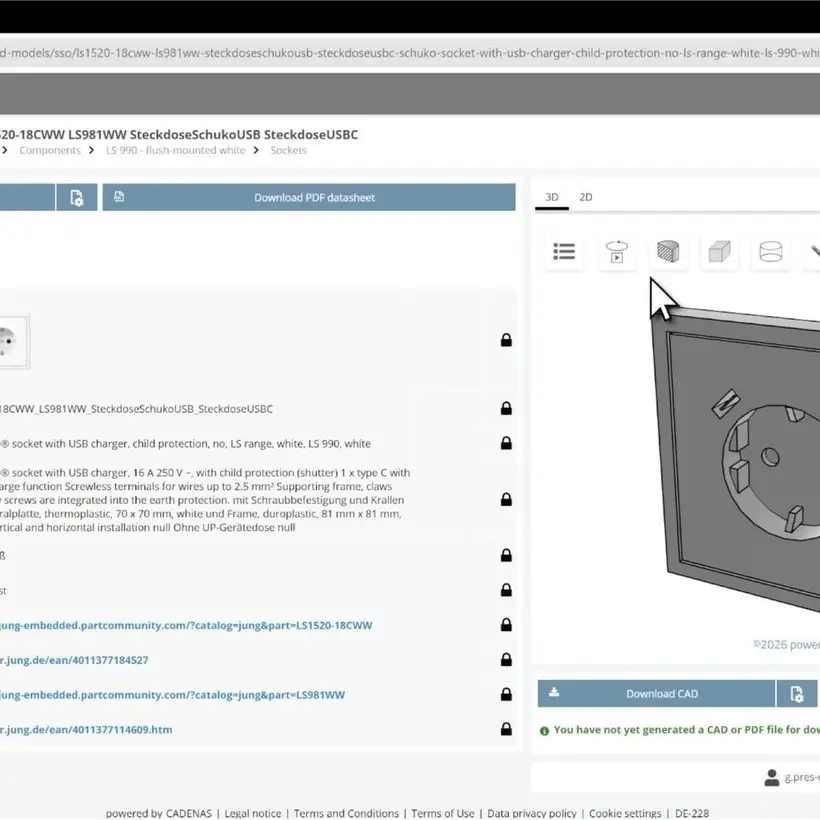820x820 pixels.
Task: Open the Sockets breadcrumb link
Action: [288, 150]
